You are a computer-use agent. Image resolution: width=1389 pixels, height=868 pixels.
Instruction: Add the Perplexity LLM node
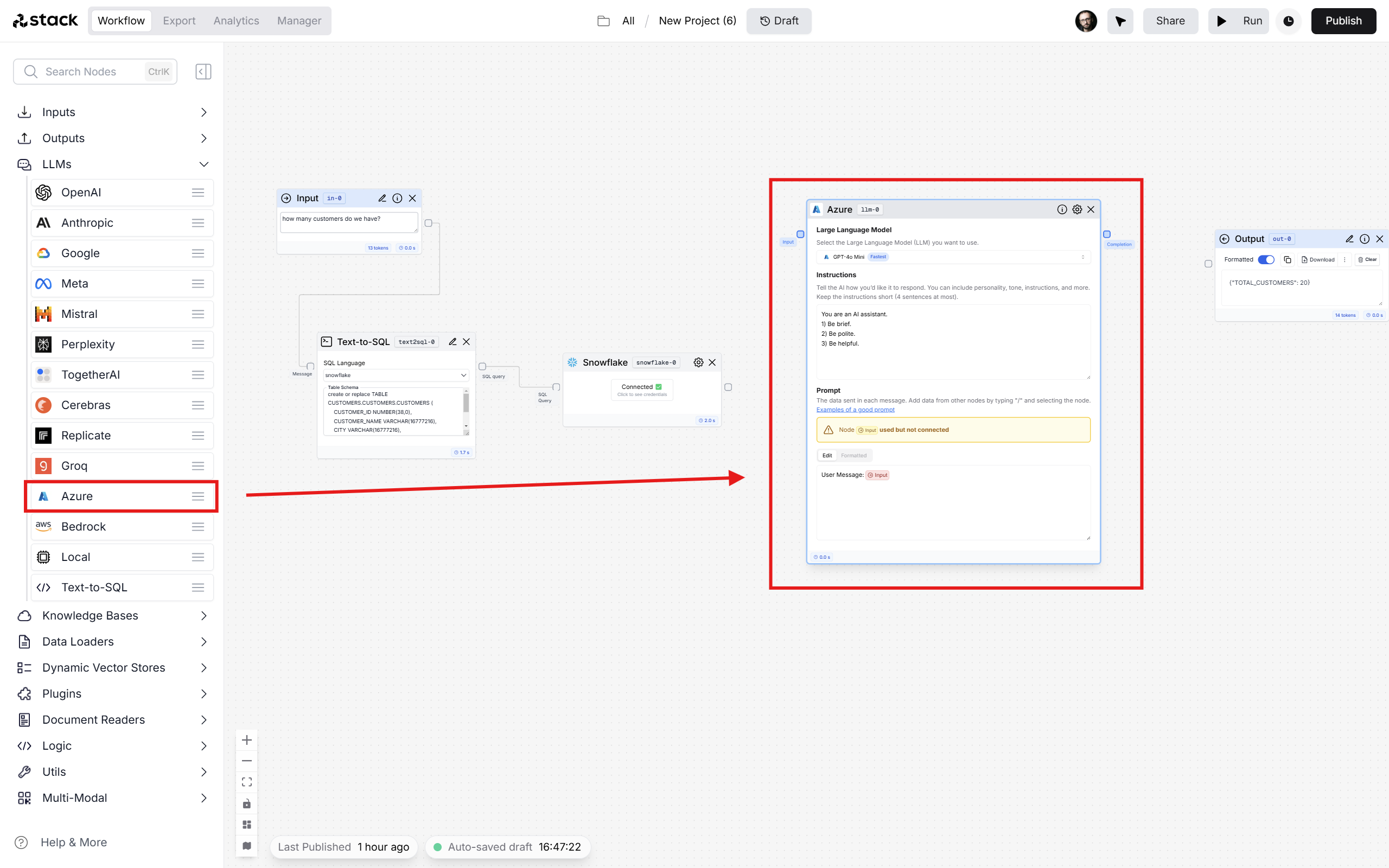pos(122,344)
